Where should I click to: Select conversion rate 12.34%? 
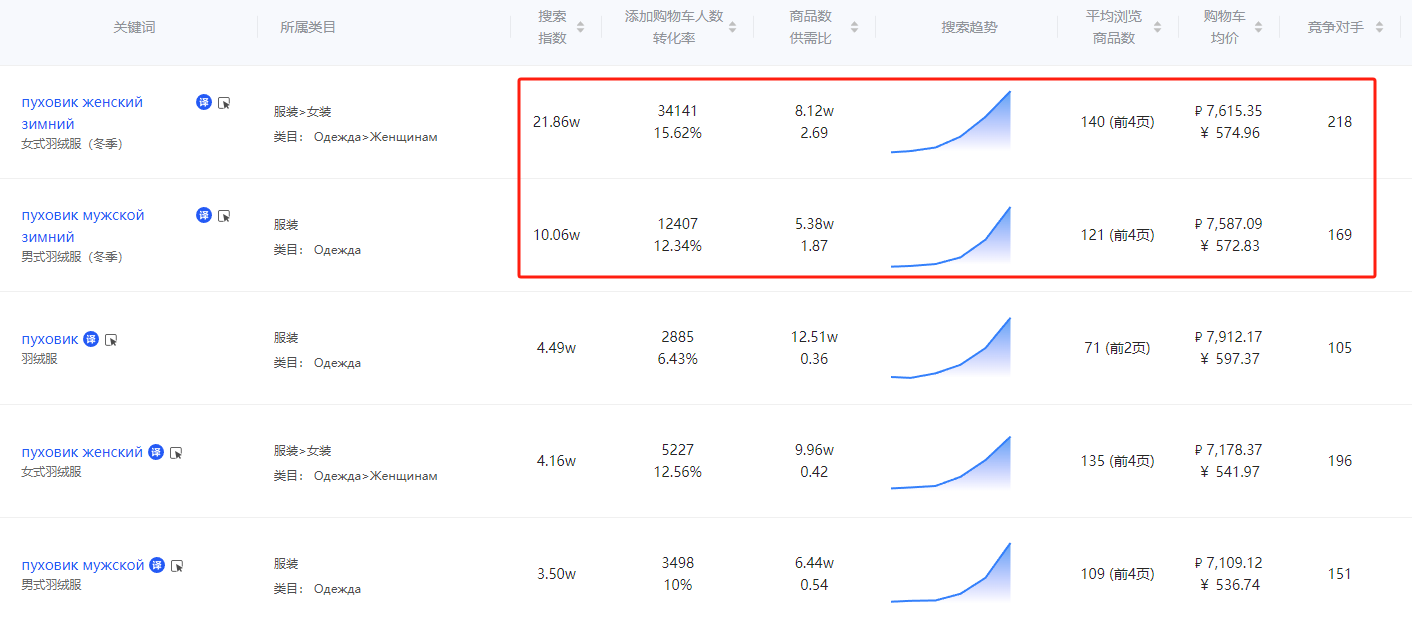(x=678, y=246)
